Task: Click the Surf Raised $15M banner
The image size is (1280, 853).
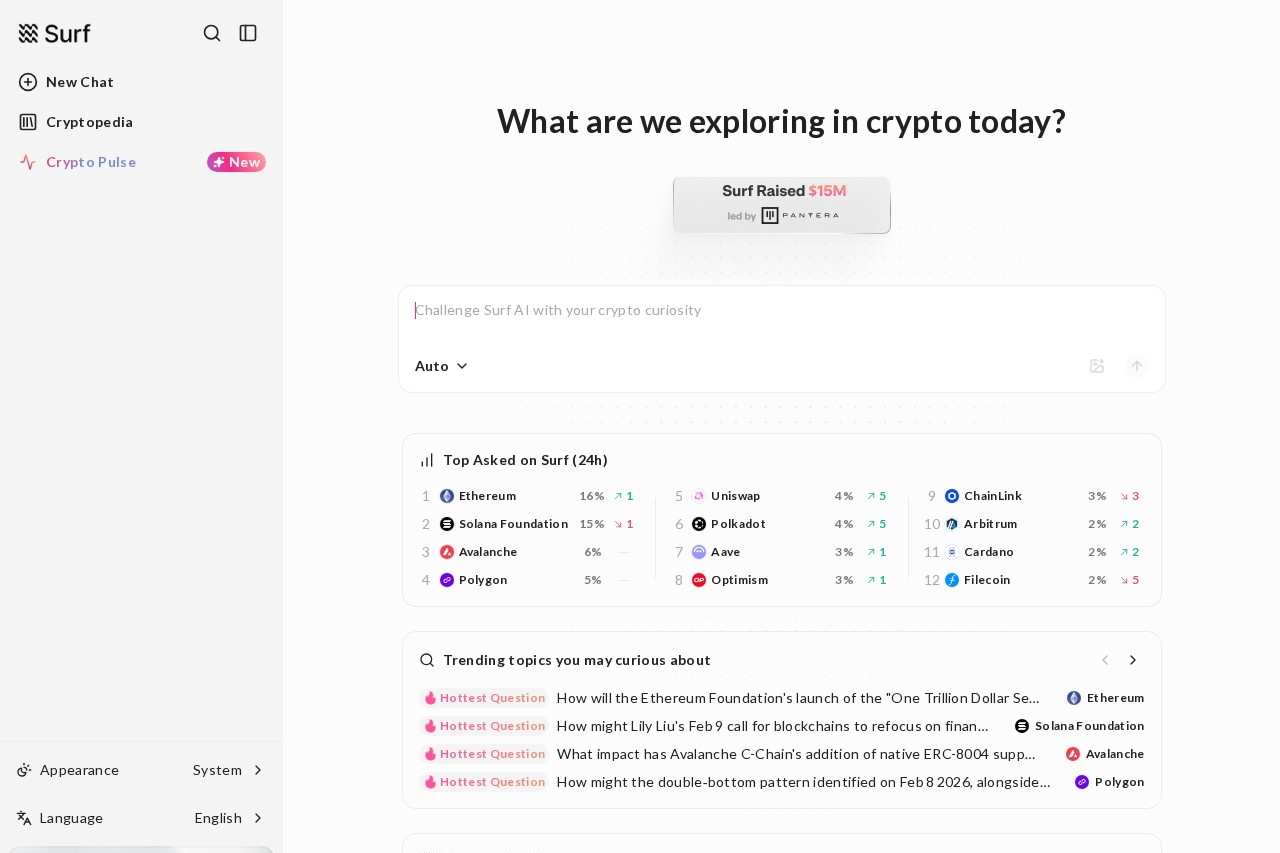Action: point(782,205)
